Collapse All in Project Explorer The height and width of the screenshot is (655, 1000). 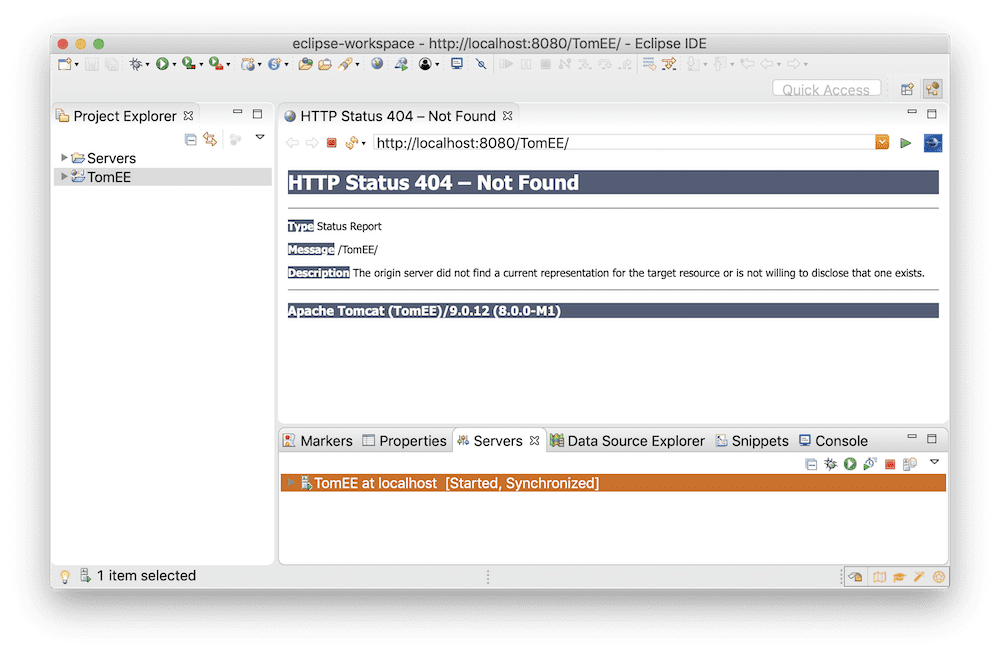pyautogui.click(x=190, y=140)
